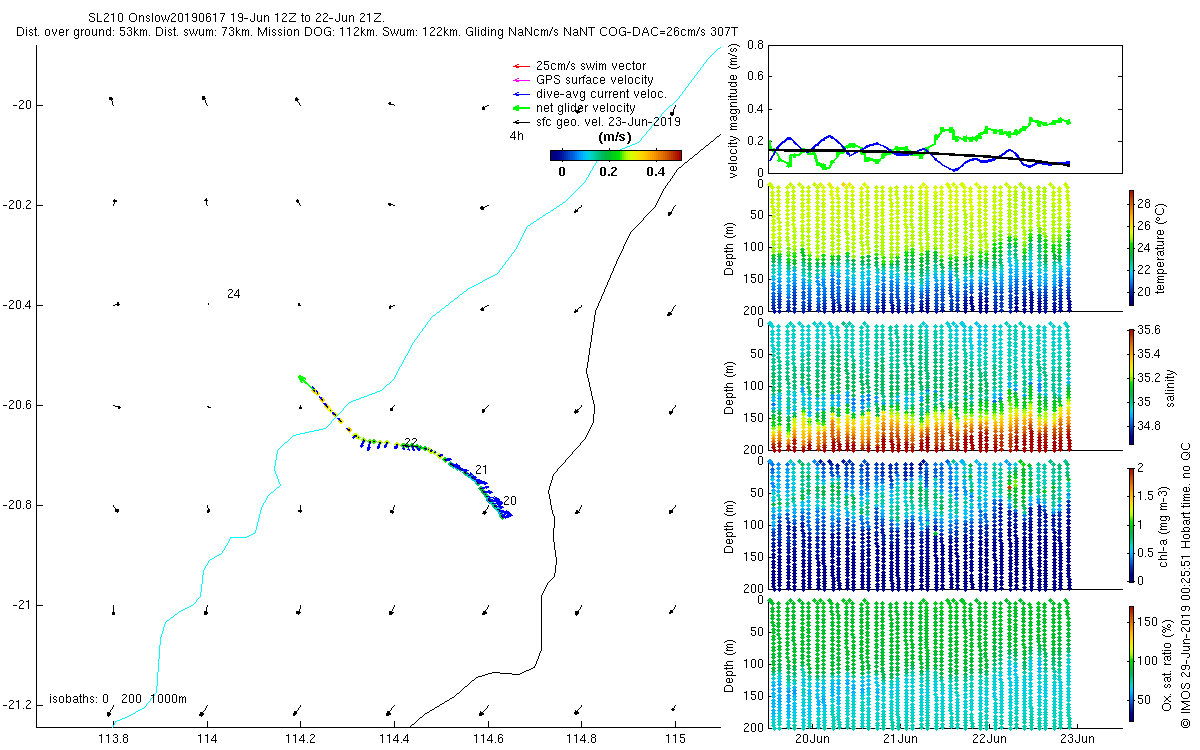Click the '23Jun' date tick

1076,739
